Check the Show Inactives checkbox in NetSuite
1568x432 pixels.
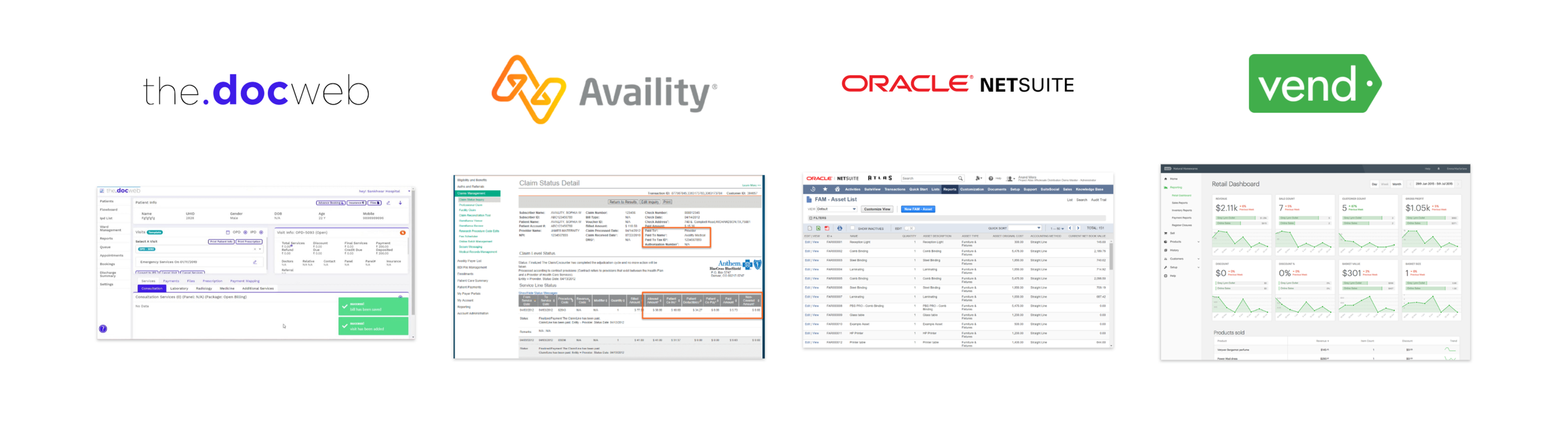pyautogui.click(x=852, y=228)
